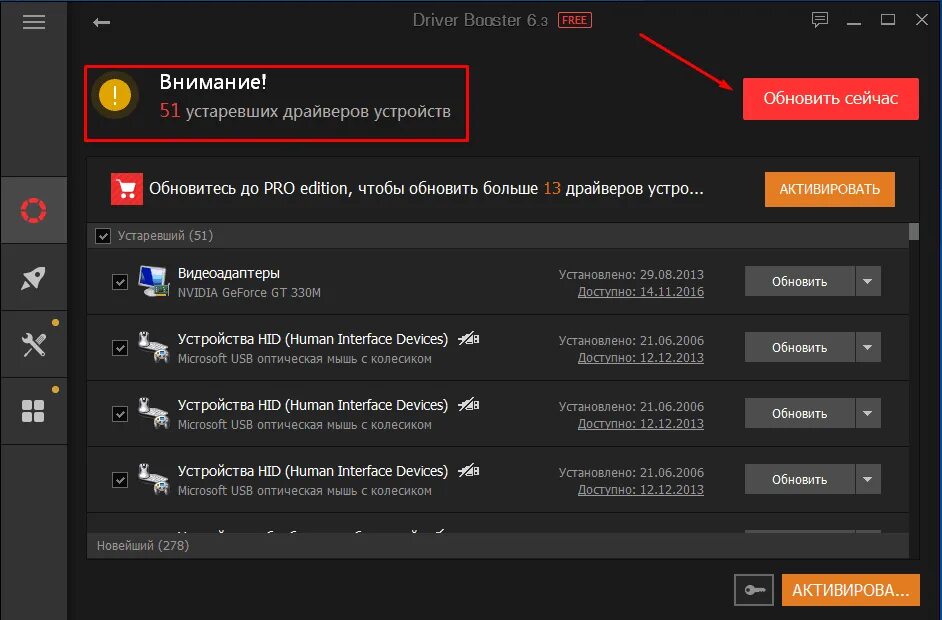Viewport: 942px width, 620px height.
Task: Minimize the Driver Booster window
Action: [x=854, y=21]
